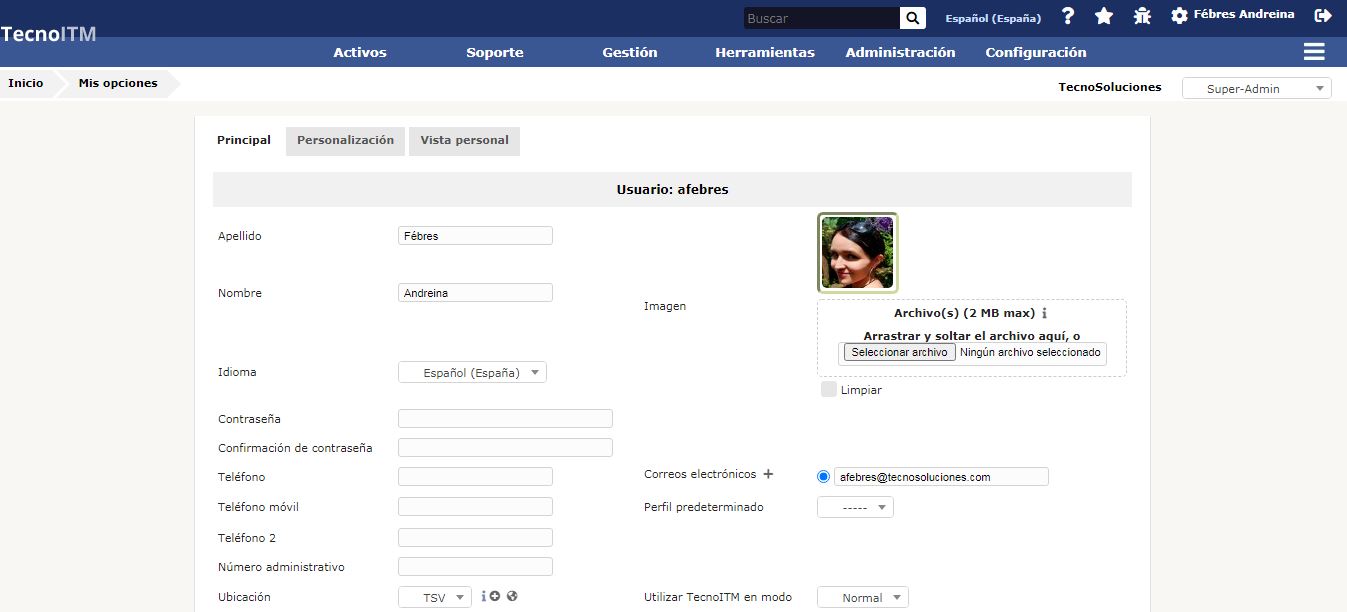
Task: Open settings gear next to Fébres Andreina
Action: 1179,16
